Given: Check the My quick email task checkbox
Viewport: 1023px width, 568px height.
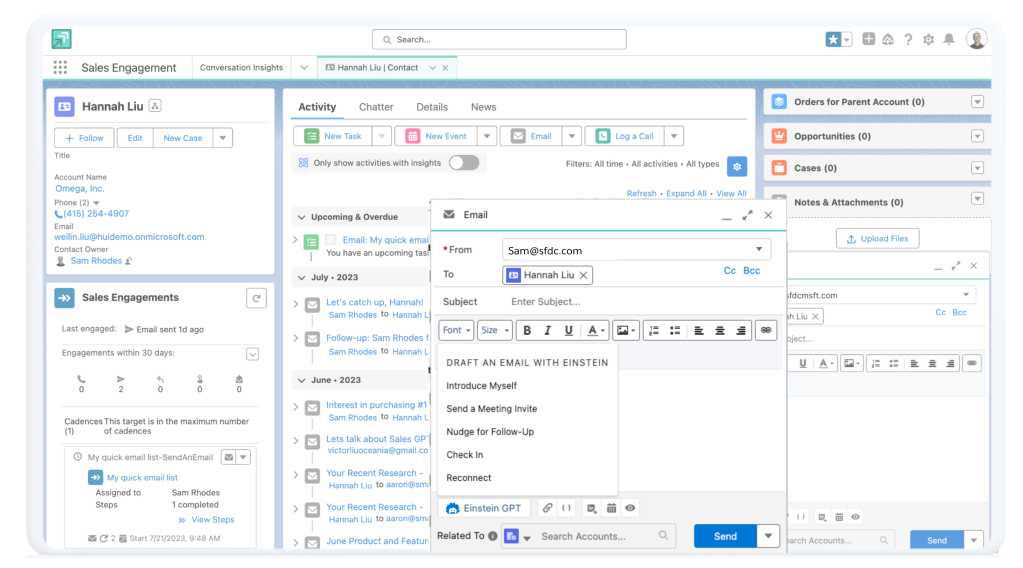Looking at the screenshot, I should tap(331, 240).
